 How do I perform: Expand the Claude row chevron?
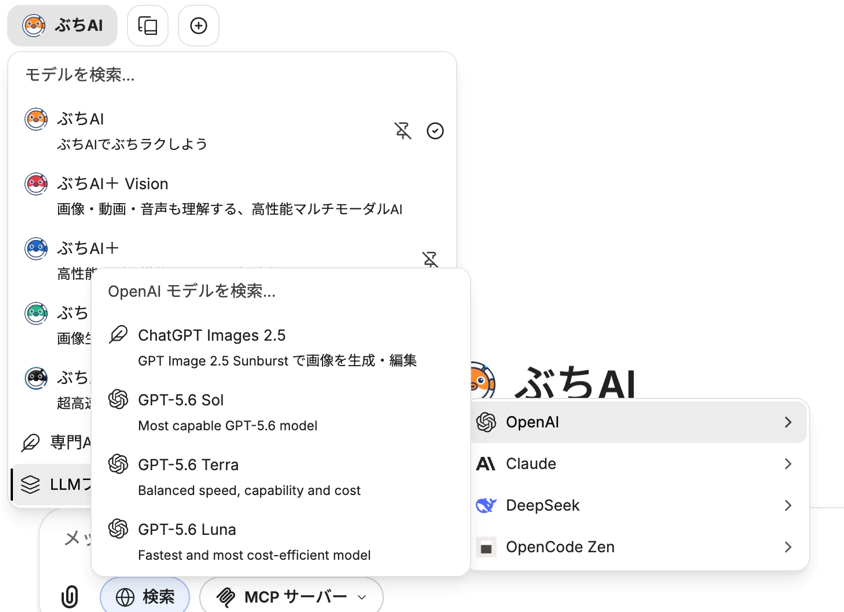point(788,463)
